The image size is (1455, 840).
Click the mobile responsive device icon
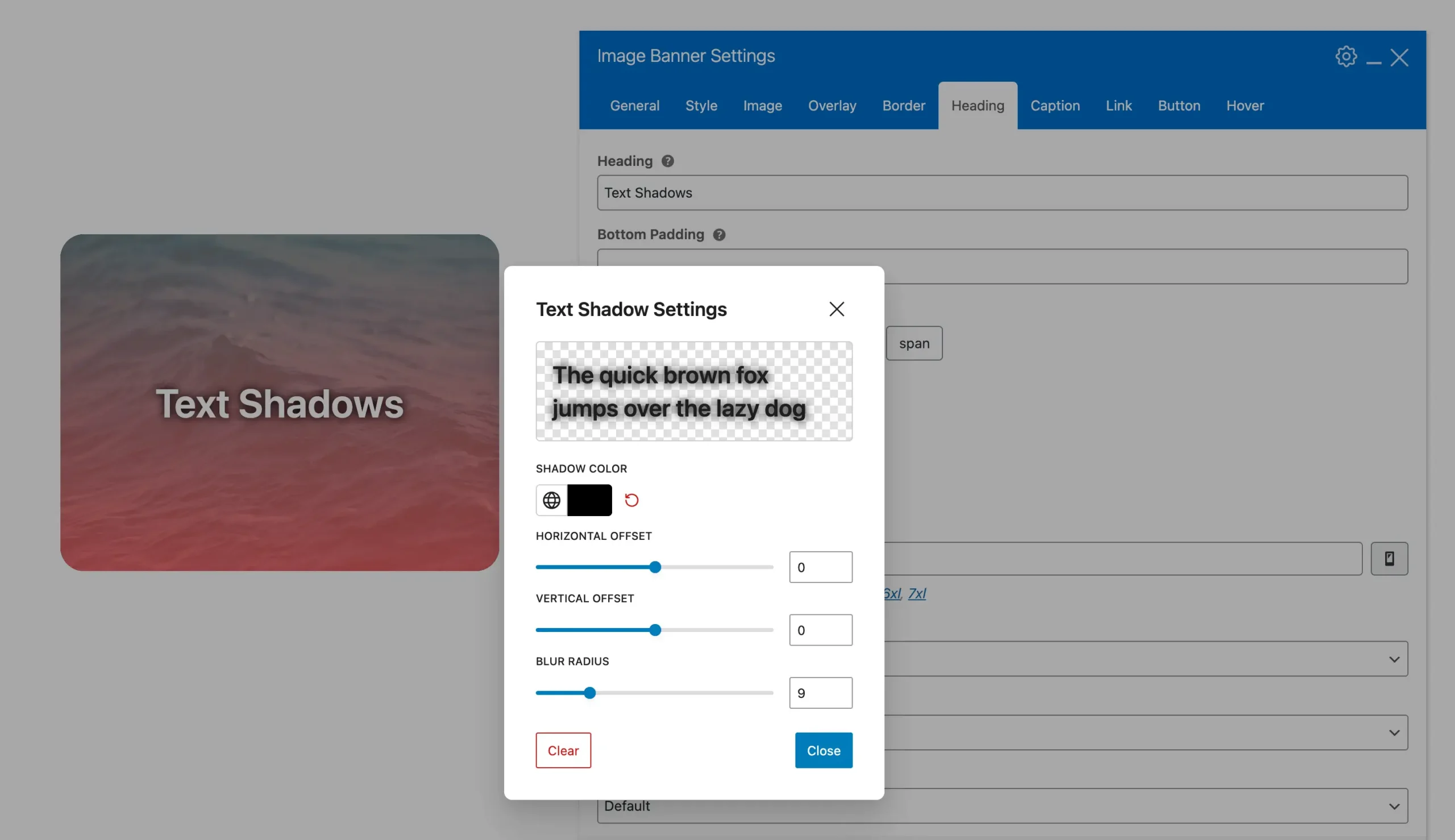pos(1389,559)
